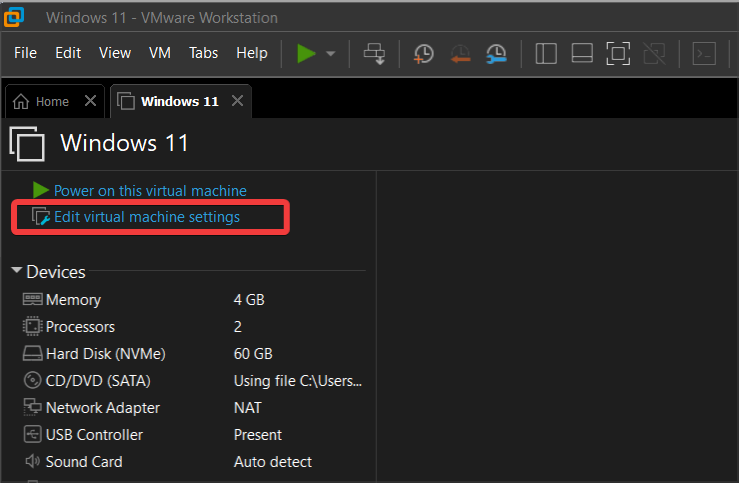Click Power on this virtual machine link
The width and height of the screenshot is (739, 483).
pyautogui.click(x=150, y=190)
